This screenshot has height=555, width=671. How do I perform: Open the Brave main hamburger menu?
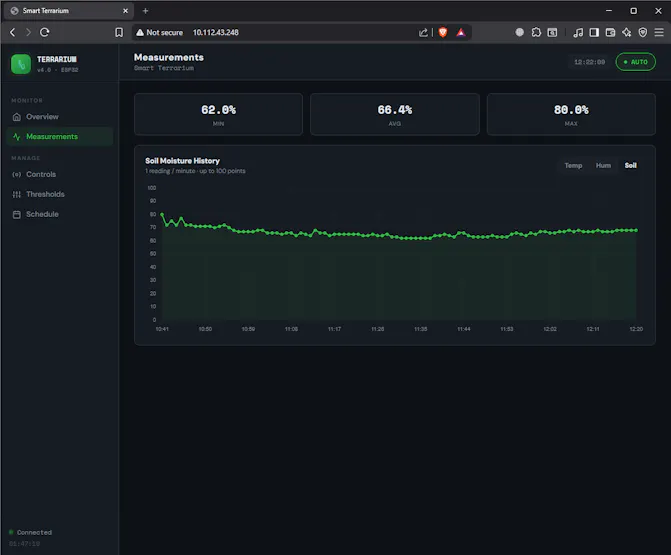(658, 32)
